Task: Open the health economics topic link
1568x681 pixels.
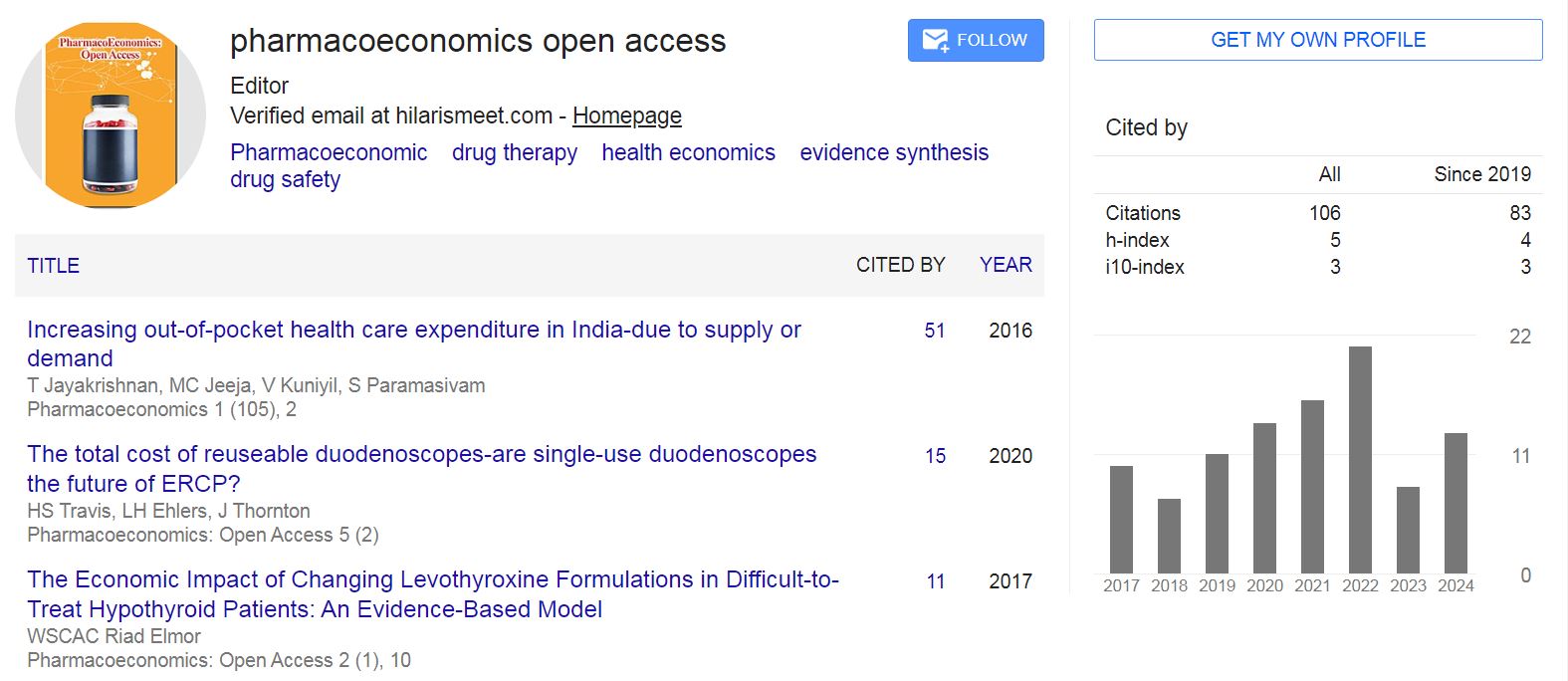Action: (x=688, y=152)
